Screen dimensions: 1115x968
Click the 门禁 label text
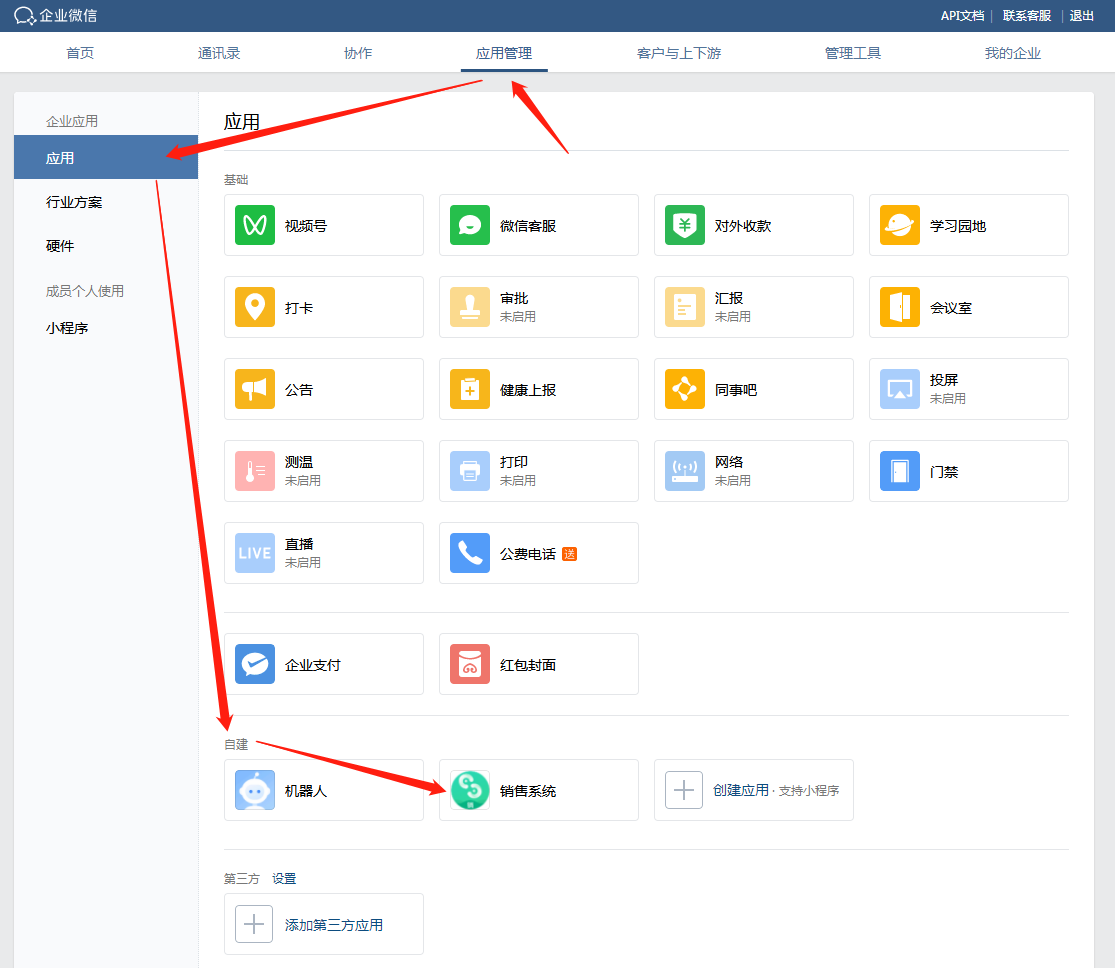pos(944,472)
